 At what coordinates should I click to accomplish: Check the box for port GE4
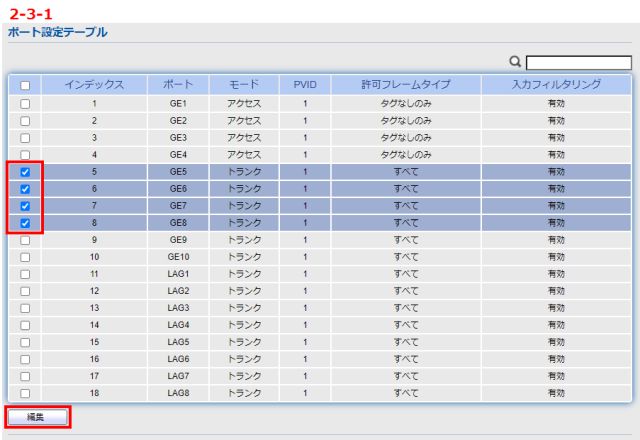(x=25, y=155)
